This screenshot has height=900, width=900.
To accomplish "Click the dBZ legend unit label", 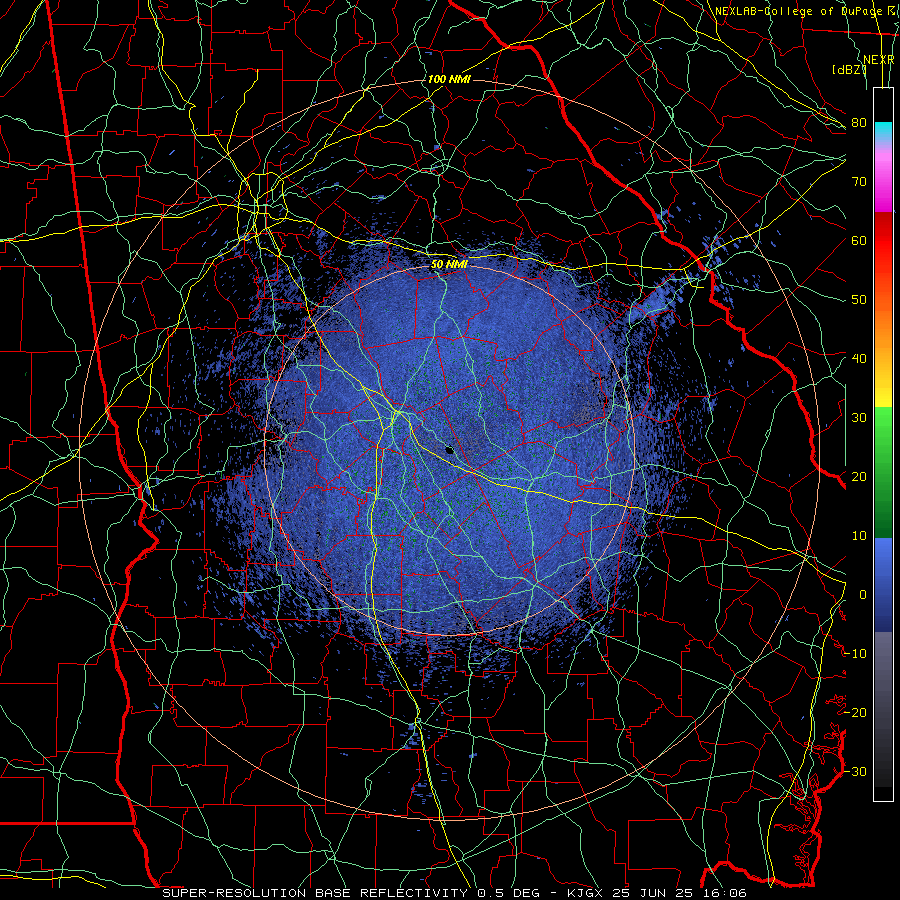I will click(849, 69).
